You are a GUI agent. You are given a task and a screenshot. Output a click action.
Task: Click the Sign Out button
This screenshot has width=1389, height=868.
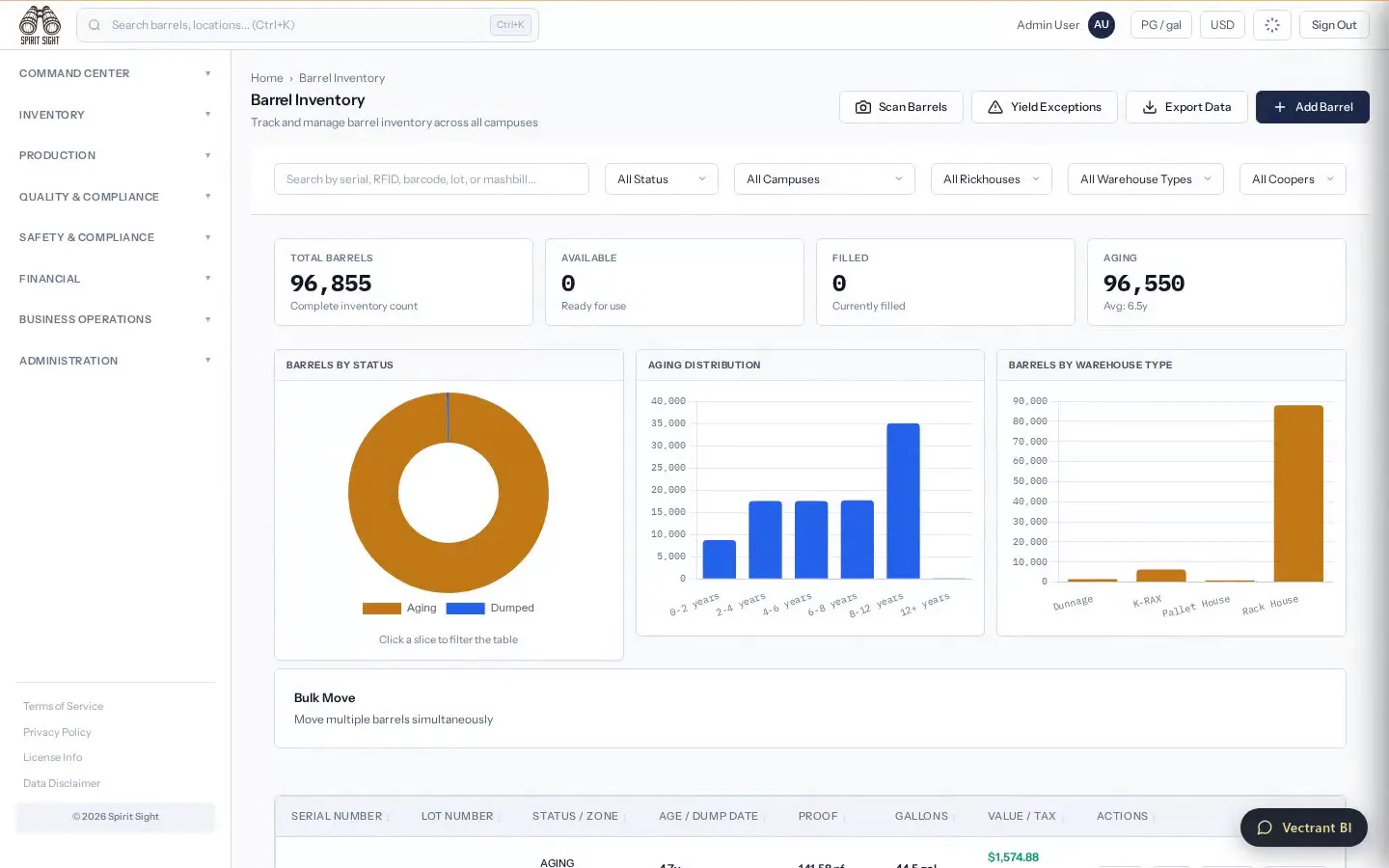point(1334,25)
